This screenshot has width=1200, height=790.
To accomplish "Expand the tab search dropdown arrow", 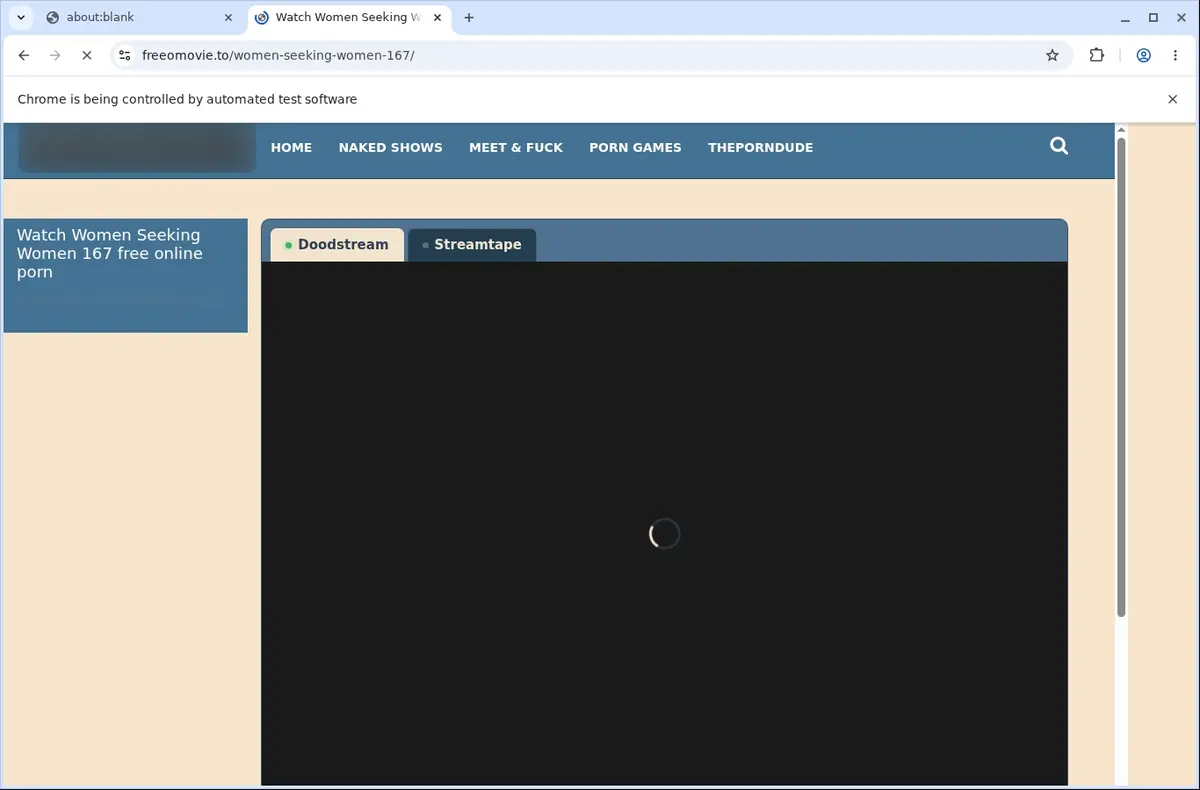I will coord(20,17).
